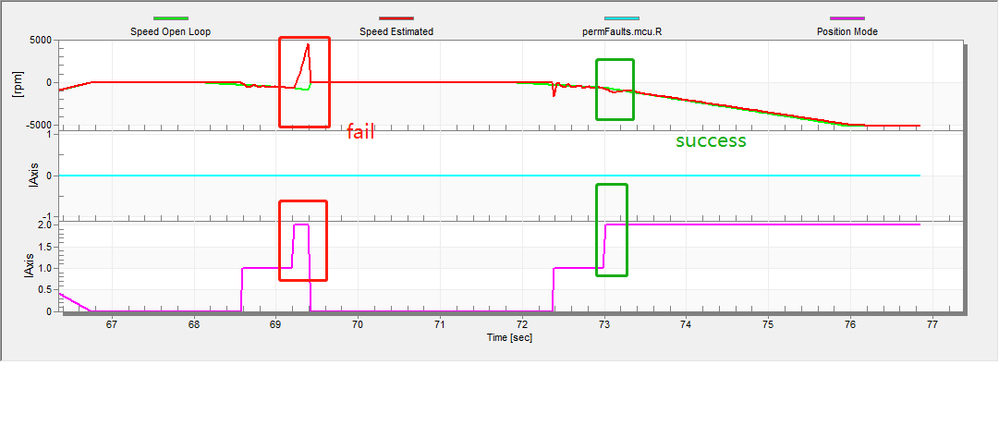This screenshot has height=425, width=999.
Task: Click the magenta Position Mode legend swatch
Action: 847,18
